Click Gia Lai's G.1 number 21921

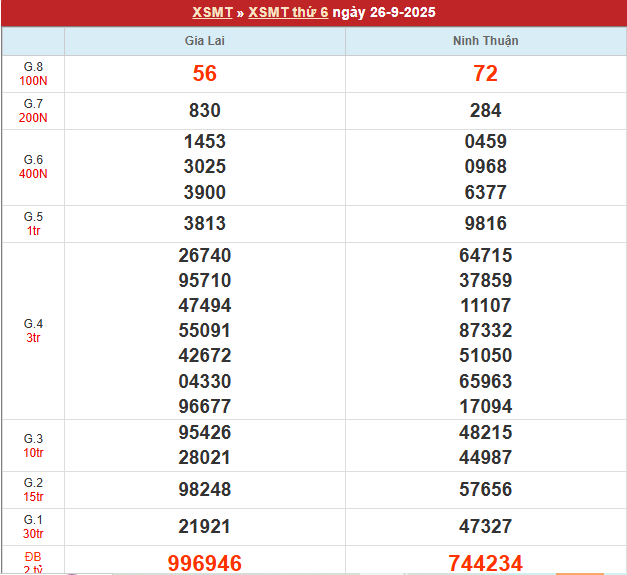pyautogui.click(x=204, y=526)
